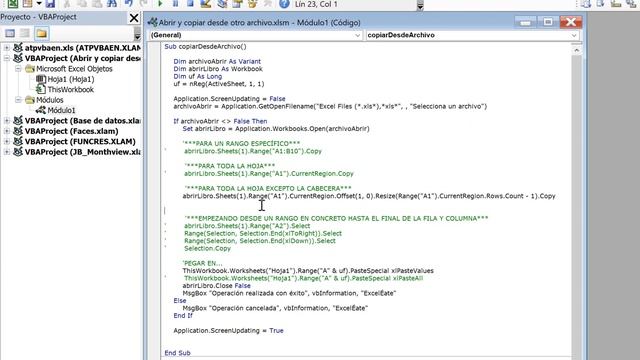Select VBAProject (Faces.xlam) label
The width and height of the screenshot is (640, 360).
point(71,131)
